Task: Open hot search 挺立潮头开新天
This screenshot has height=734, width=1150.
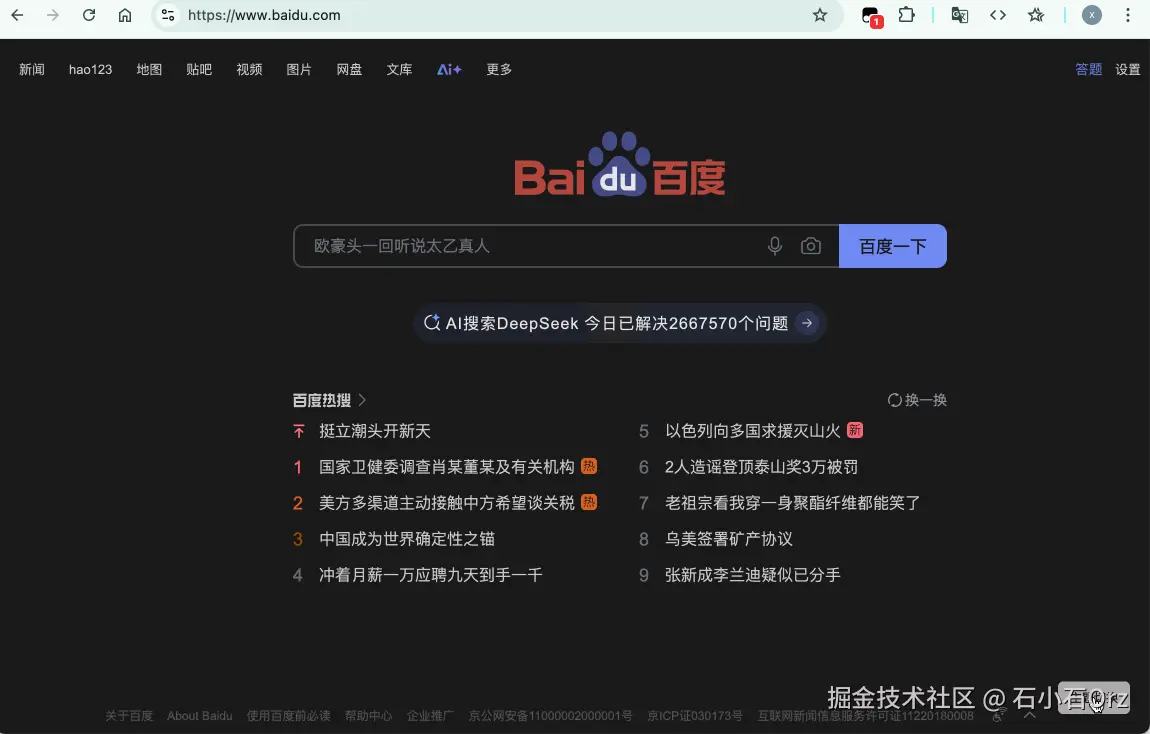Action: [x=375, y=431]
